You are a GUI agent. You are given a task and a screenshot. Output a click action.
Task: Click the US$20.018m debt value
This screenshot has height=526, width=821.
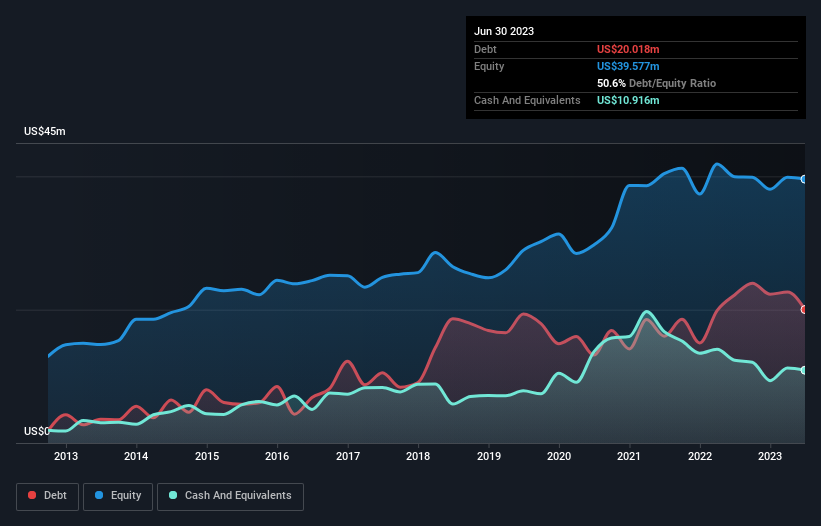coord(628,49)
